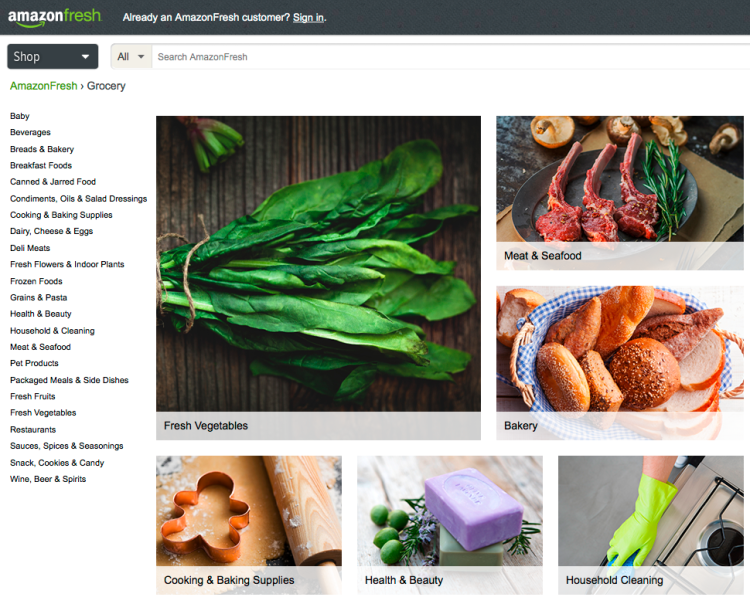The image size is (750, 604).
Task: Select Sauces, Spices & Seasonings
Action: (66, 446)
